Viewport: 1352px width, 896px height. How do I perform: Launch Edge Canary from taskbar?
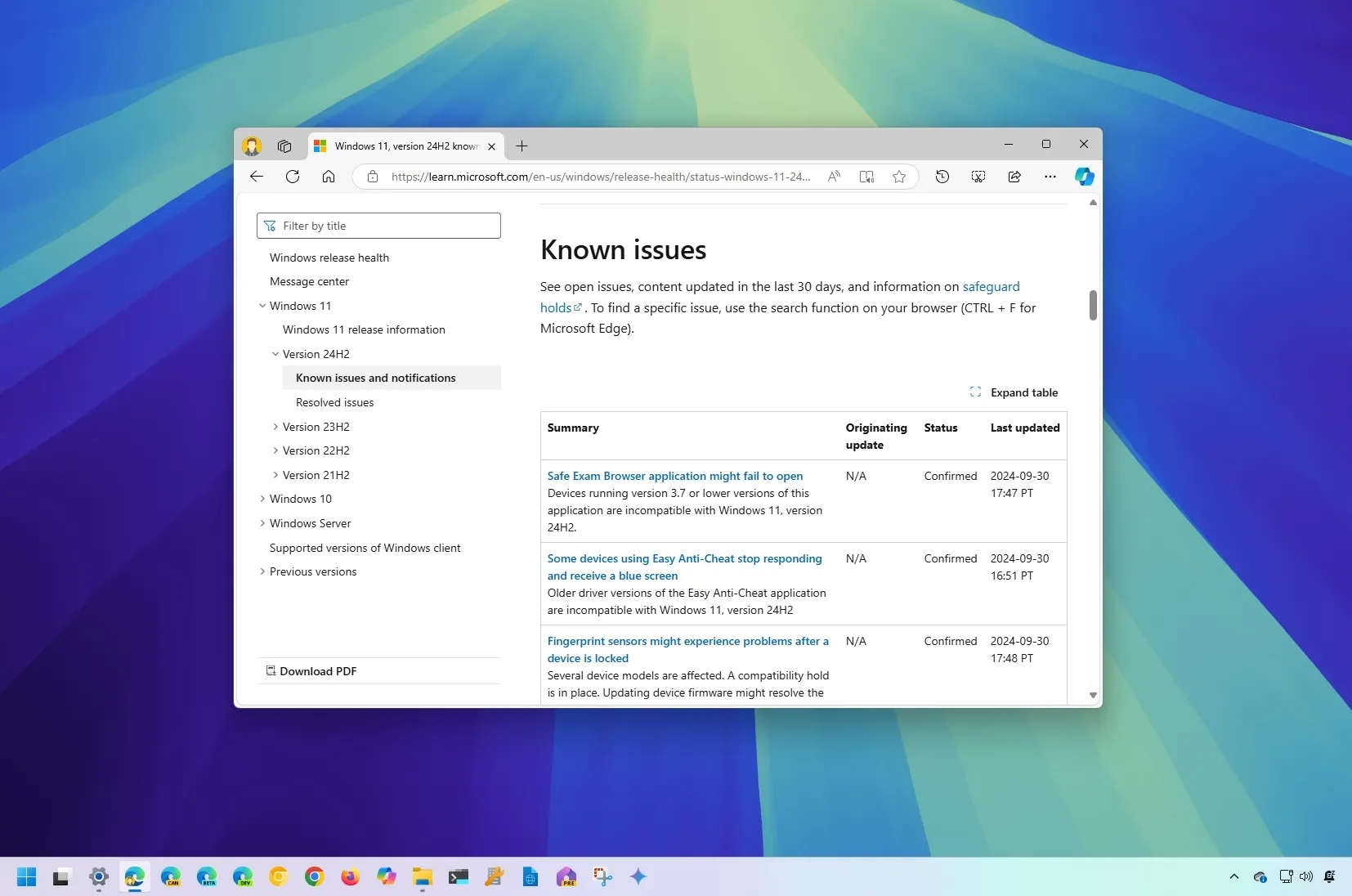(x=171, y=877)
